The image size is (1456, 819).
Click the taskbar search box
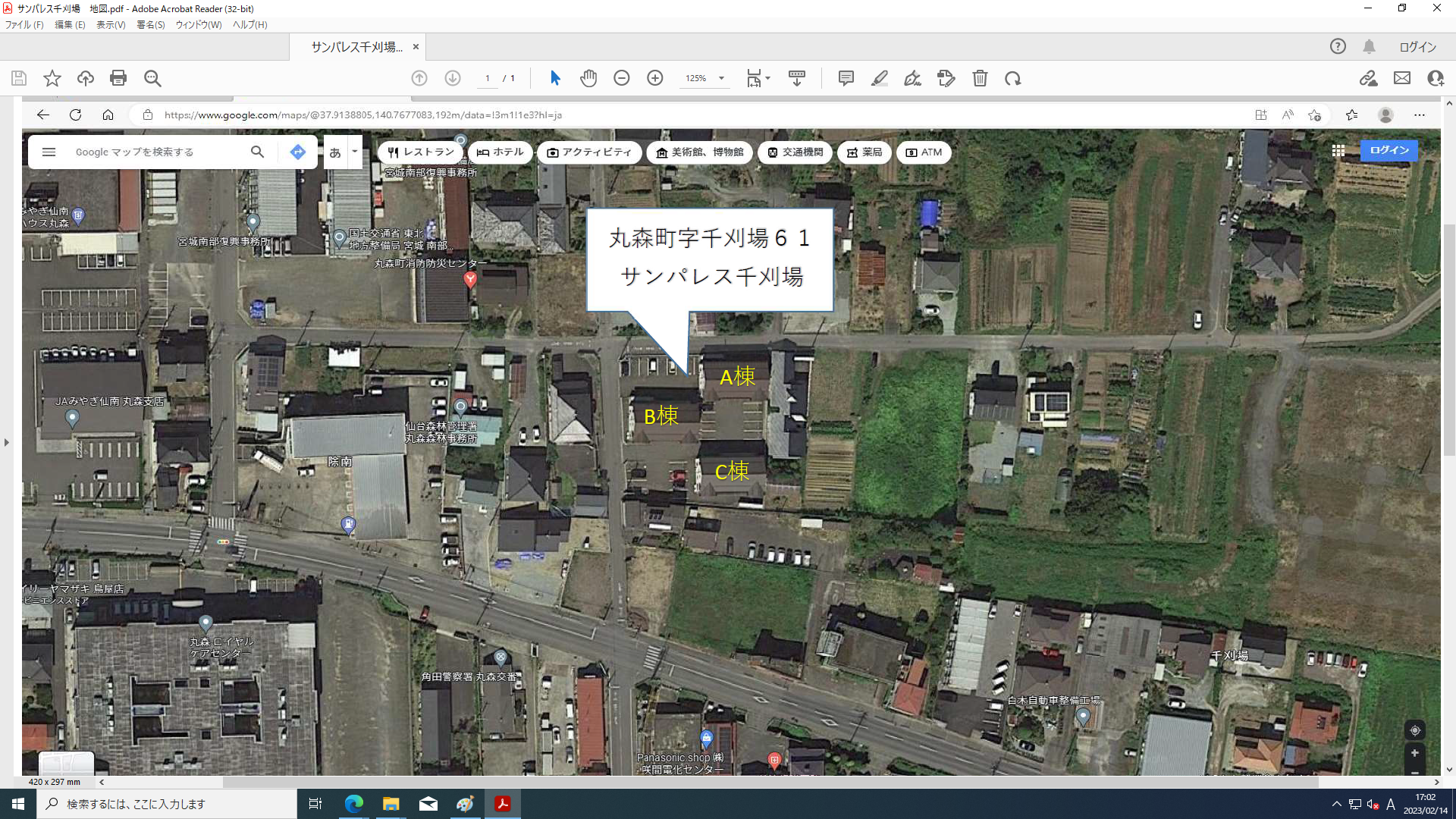coord(167,804)
